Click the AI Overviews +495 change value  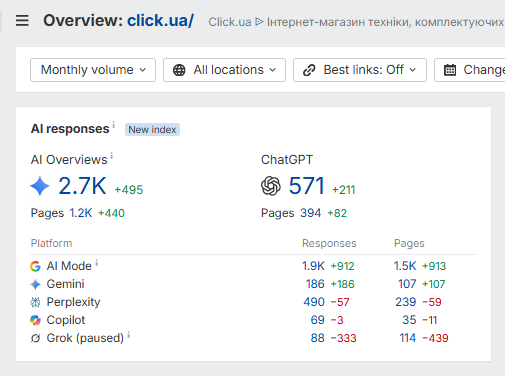[129, 190]
